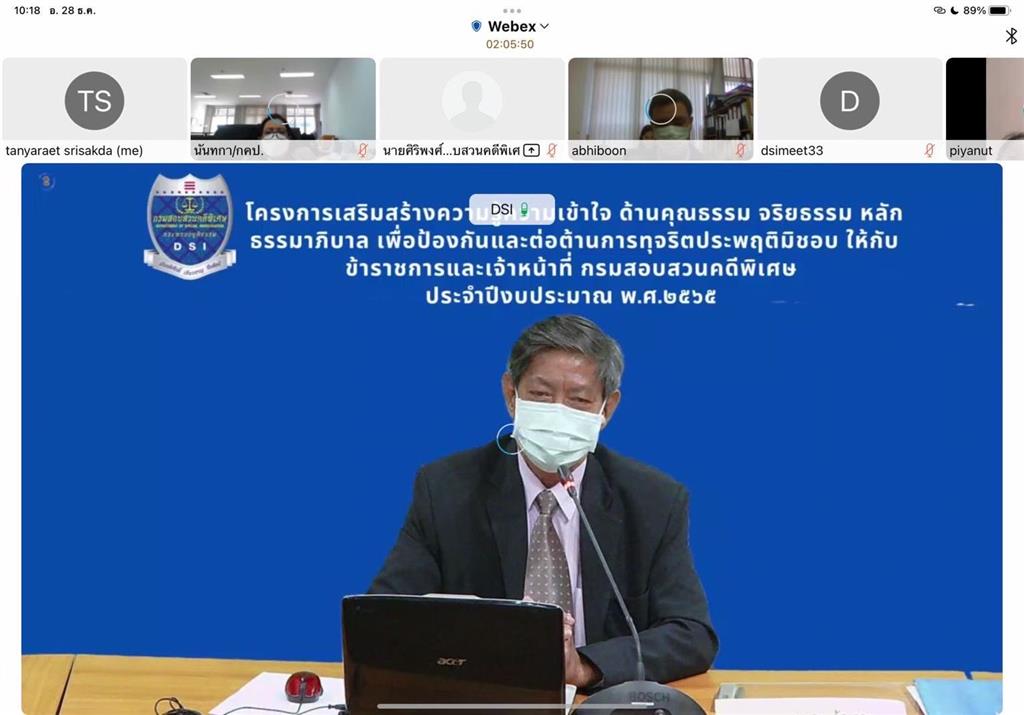Click muted mic icon on abhiboon tile

(741, 150)
